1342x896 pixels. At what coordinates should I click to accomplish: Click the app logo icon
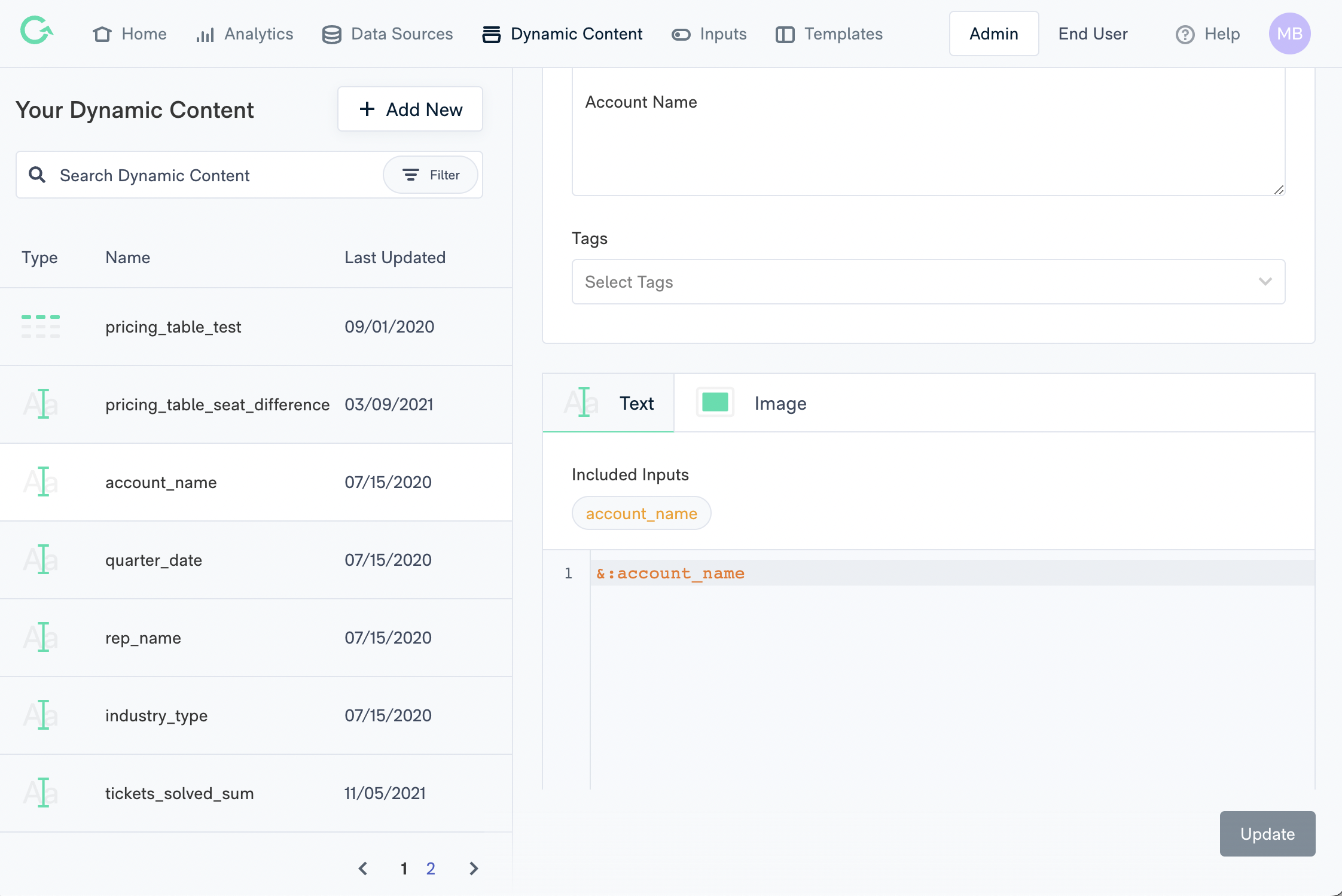[36, 31]
